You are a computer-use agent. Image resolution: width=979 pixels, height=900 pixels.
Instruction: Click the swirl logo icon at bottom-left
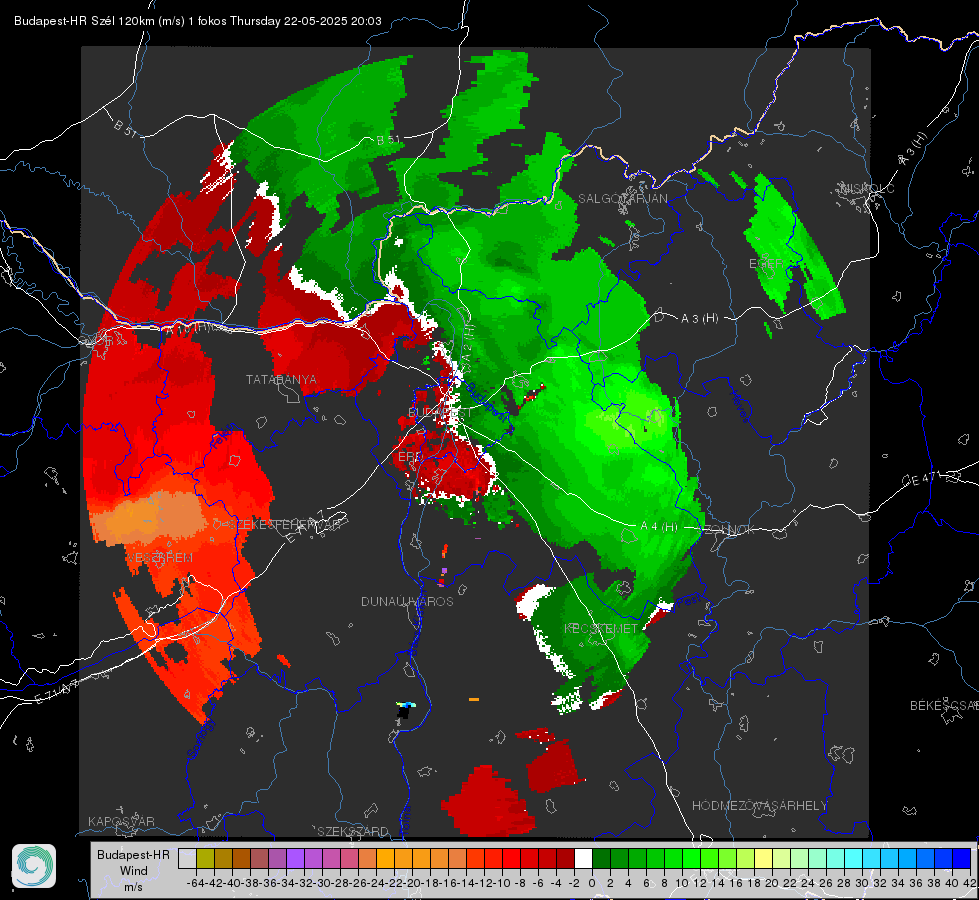(x=34, y=866)
